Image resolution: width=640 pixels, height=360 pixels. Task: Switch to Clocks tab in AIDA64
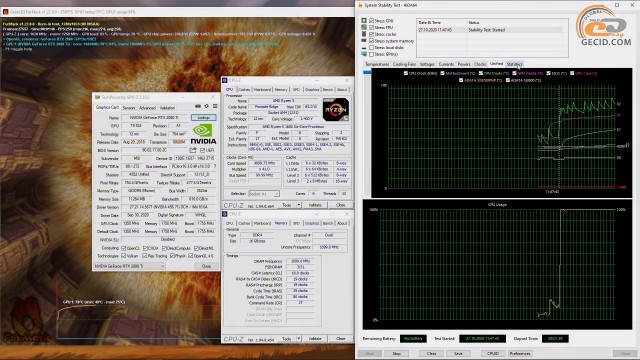pos(480,64)
